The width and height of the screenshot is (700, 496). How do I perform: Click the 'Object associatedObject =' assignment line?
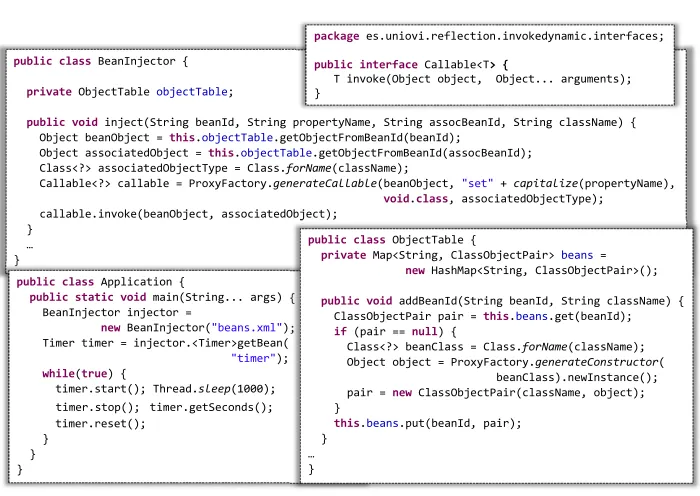[x=286, y=153]
